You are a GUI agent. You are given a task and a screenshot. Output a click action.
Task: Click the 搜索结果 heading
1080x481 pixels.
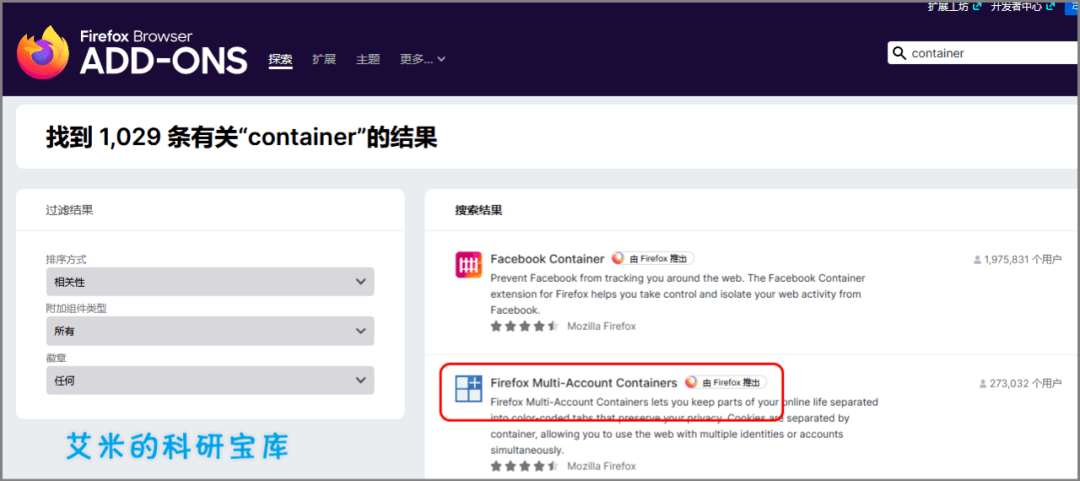tap(479, 210)
